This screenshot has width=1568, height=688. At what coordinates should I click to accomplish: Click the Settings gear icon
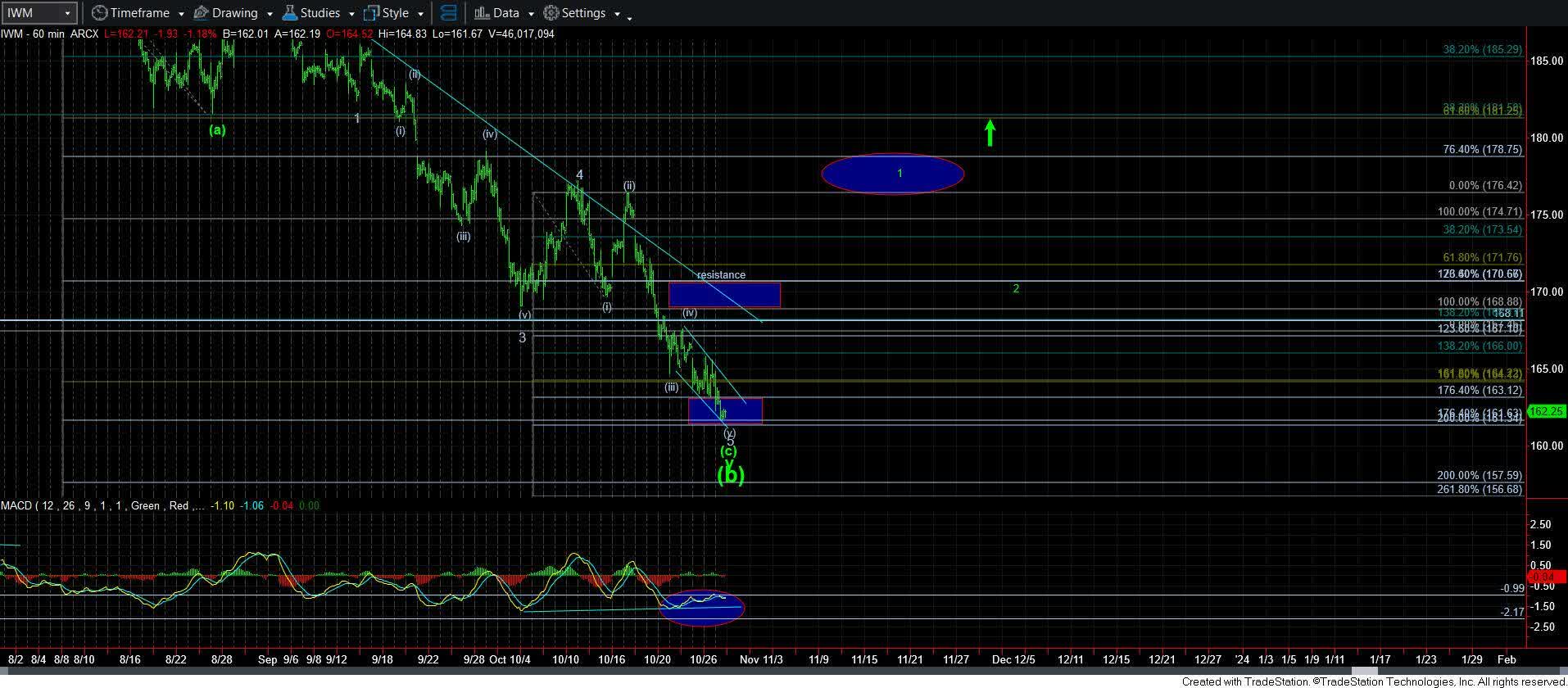(x=551, y=13)
